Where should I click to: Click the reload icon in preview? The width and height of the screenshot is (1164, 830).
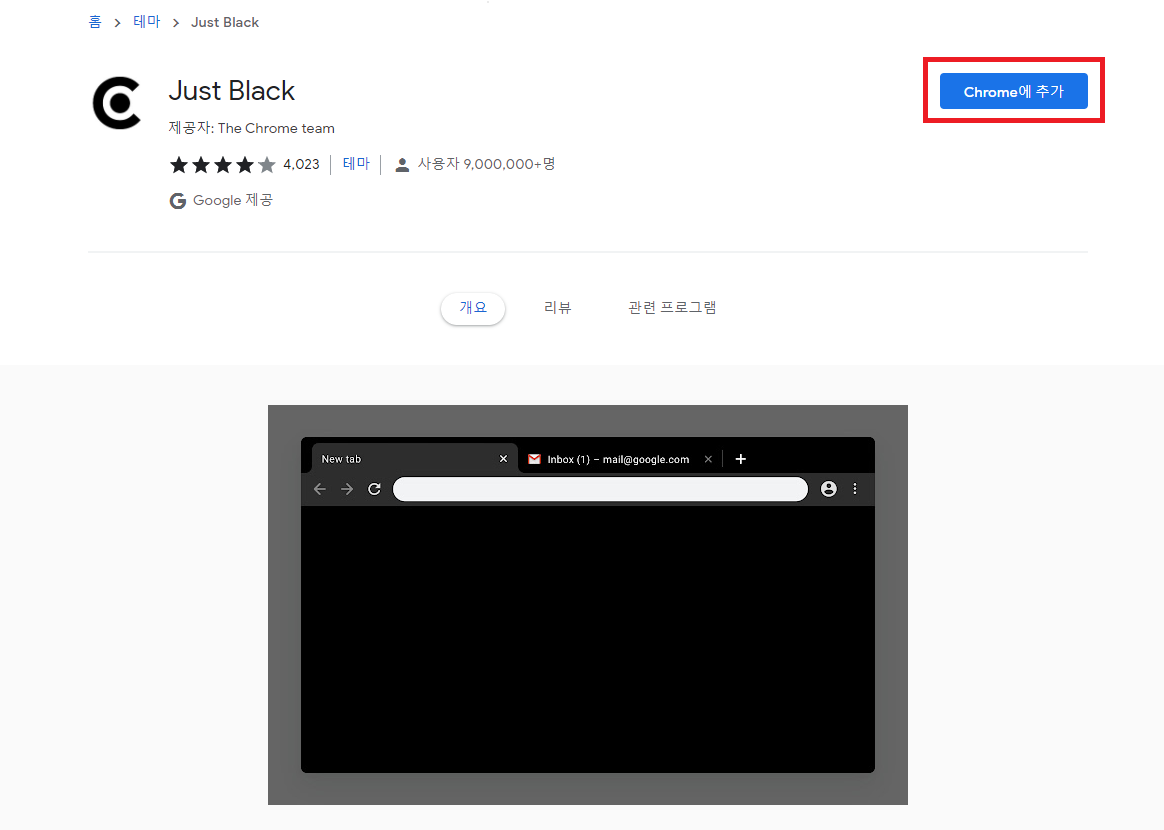tap(374, 488)
